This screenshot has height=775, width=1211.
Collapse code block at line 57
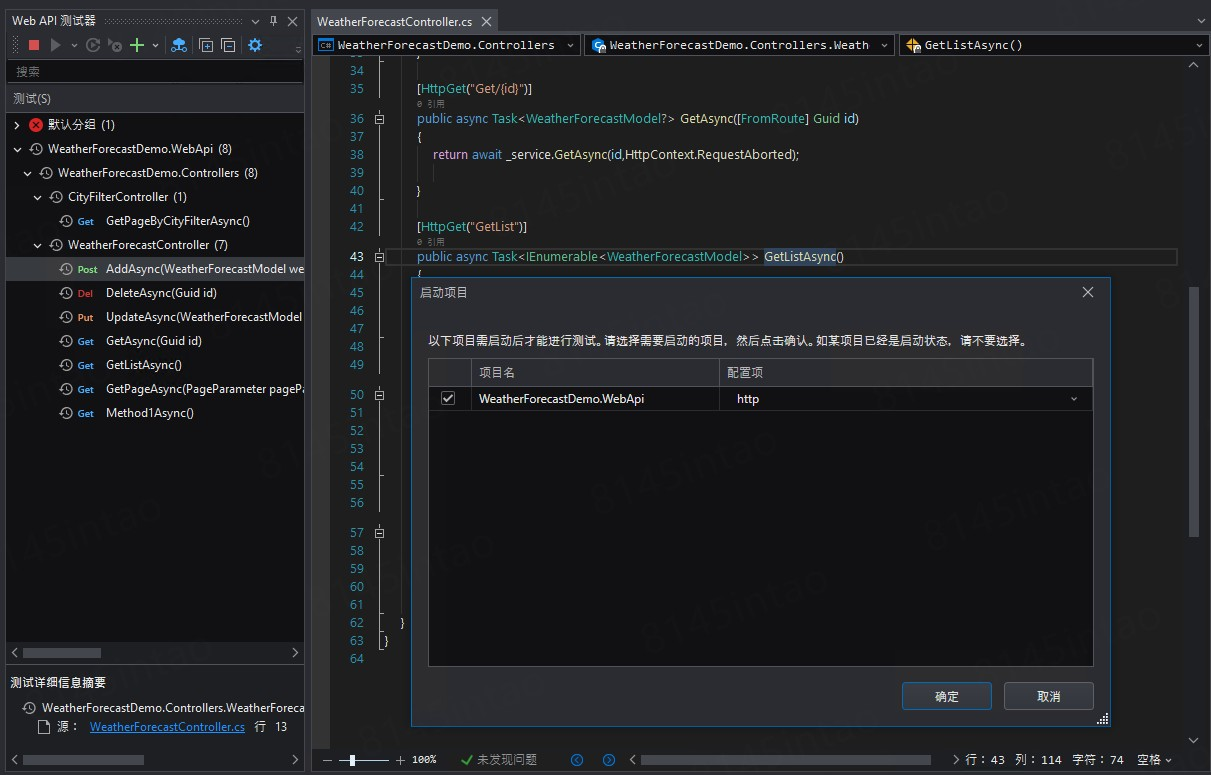(x=379, y=533)
